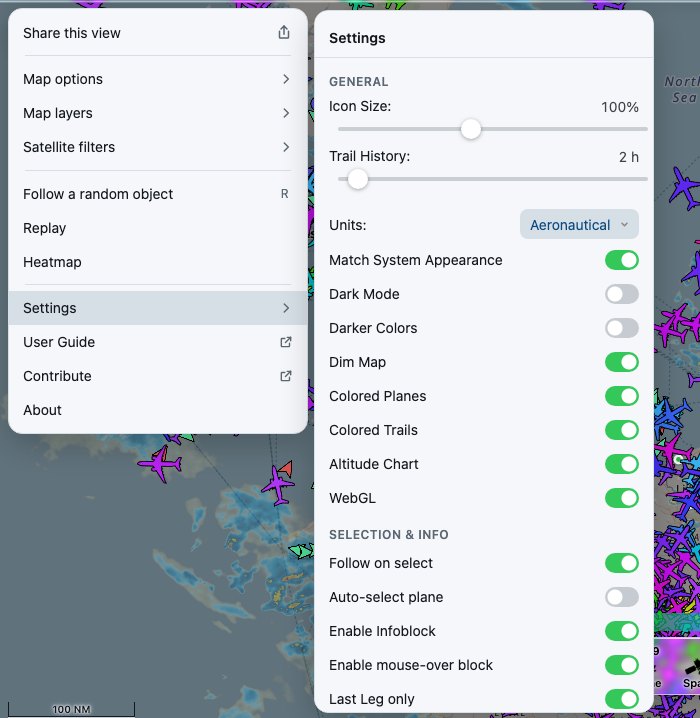Turn off Follow on select
This screenshot has height=718, width=700.
(x=621, y=563)
